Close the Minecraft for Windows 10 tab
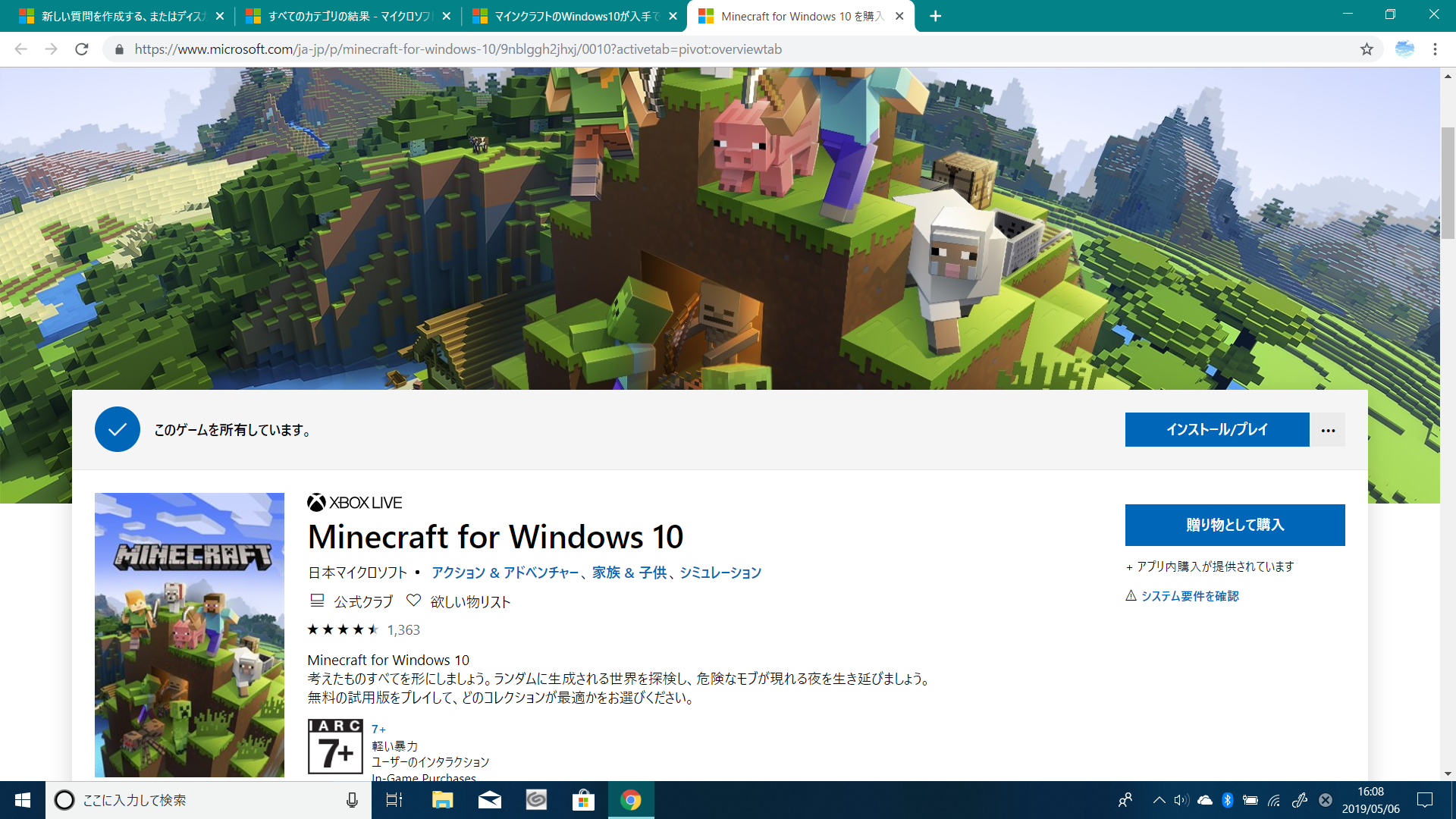The image size is (1456, 819). [899, 16]
